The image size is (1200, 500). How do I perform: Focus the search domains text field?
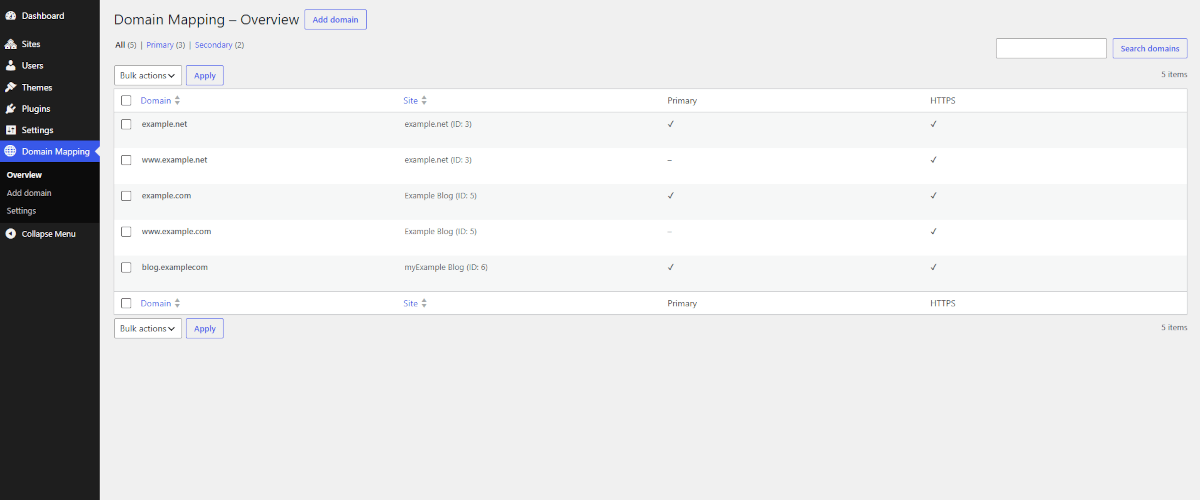coord(1051,48)
